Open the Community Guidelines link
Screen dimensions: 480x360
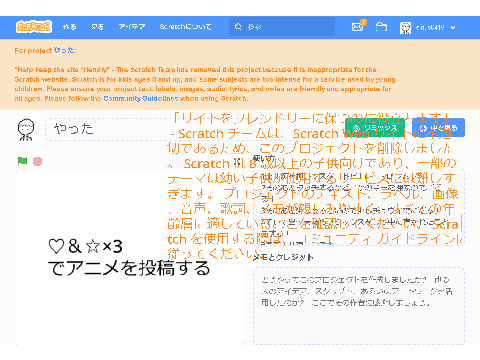click(x=141, y=99)
